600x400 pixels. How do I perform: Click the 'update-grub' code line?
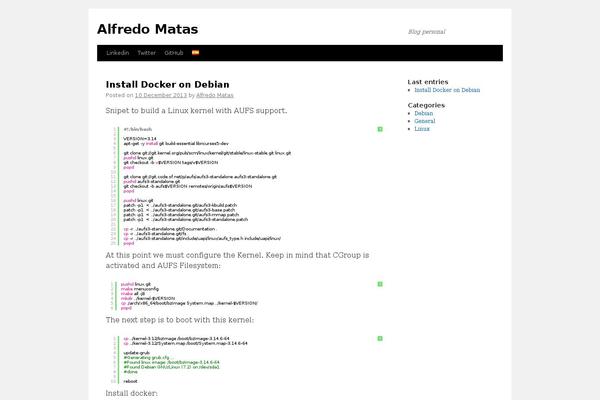(137, 353)
